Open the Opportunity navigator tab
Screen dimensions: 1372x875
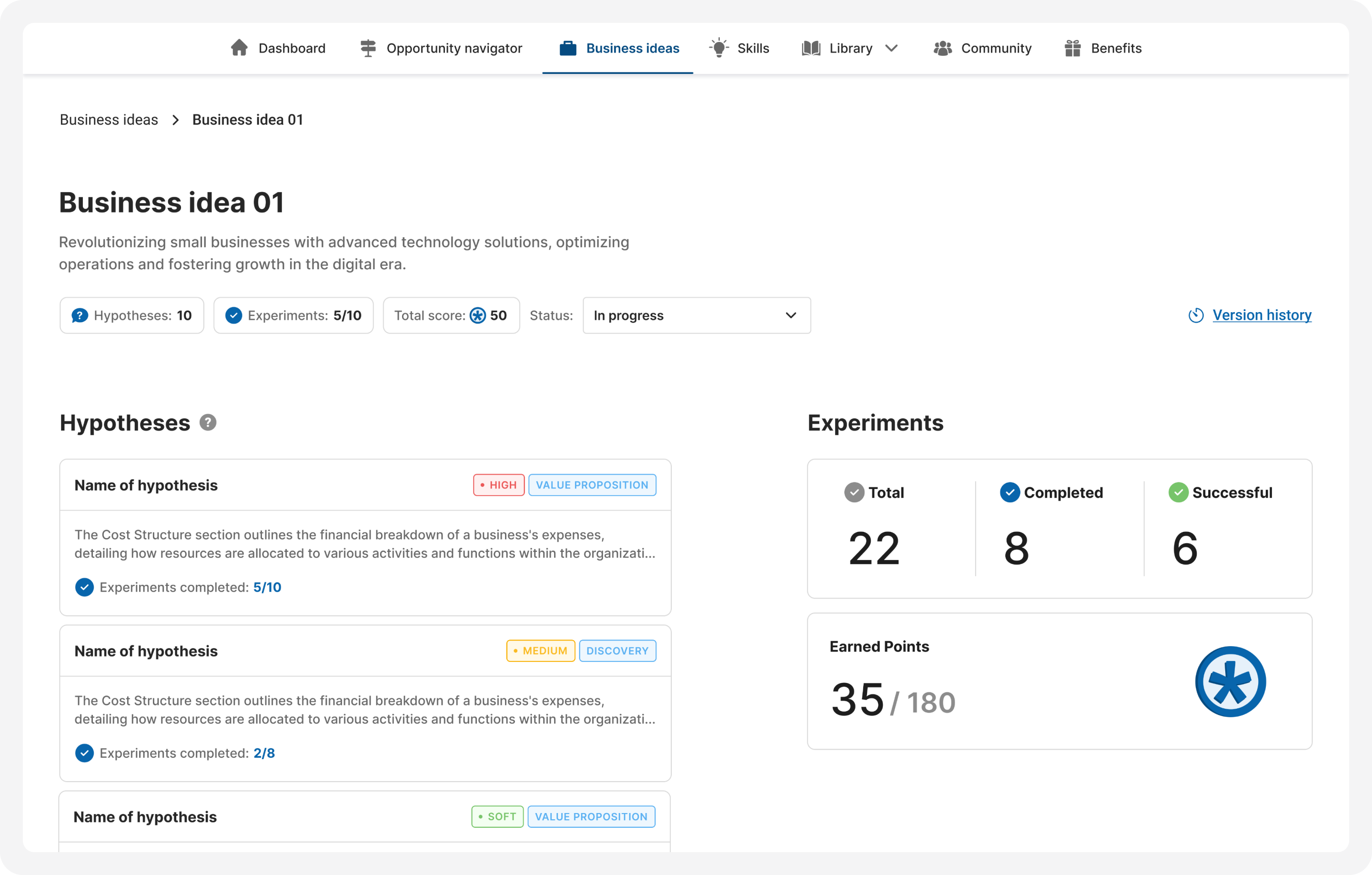click(x=442, y=48)
